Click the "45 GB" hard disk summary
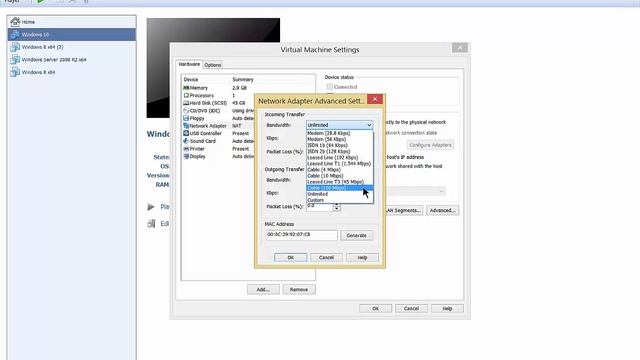This screenshot has height=360, width=640. (239, 103)
